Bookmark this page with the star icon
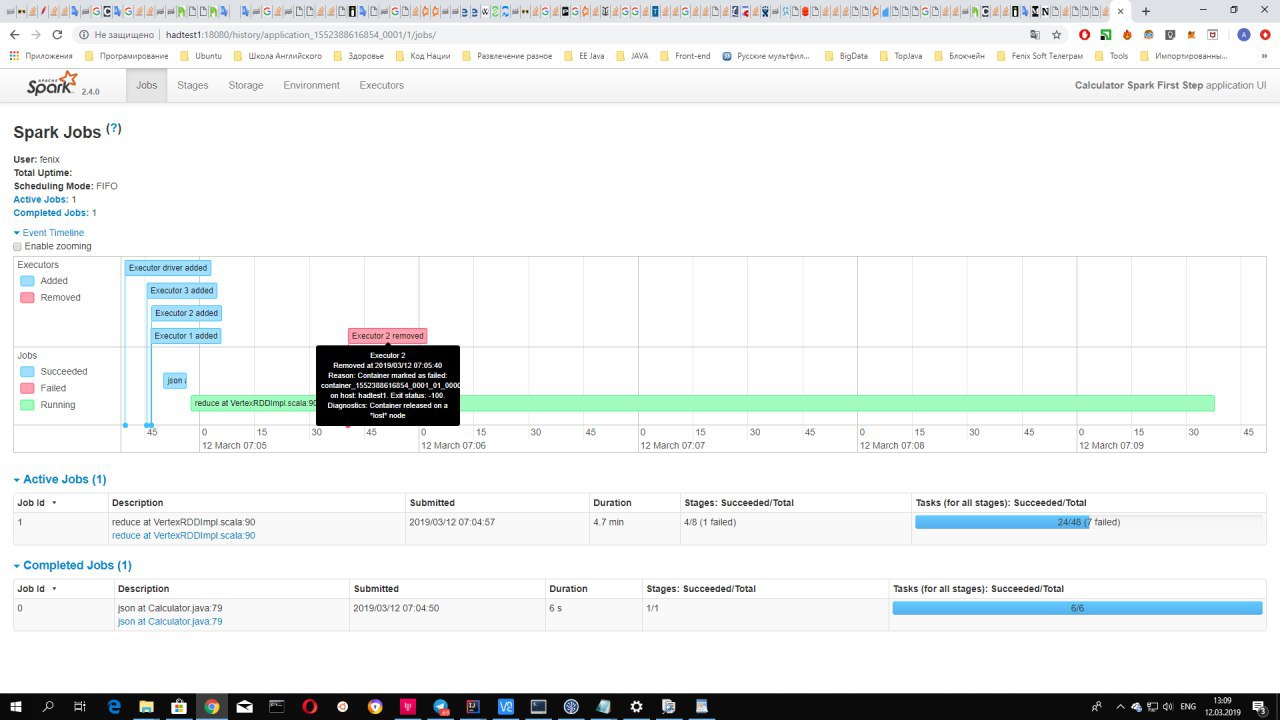1280x720 pixels. point(1056,34)
